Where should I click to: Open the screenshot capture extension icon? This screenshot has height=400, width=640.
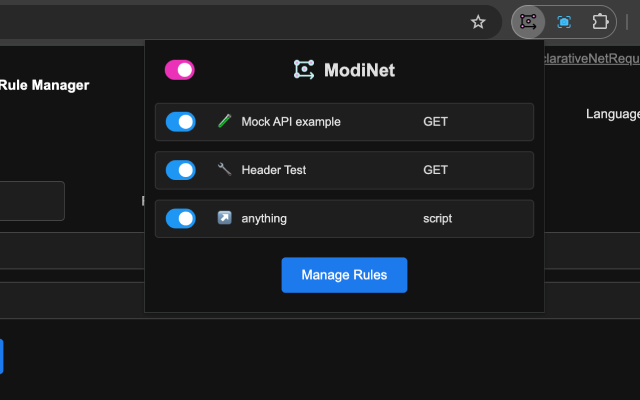pos(564,22)
